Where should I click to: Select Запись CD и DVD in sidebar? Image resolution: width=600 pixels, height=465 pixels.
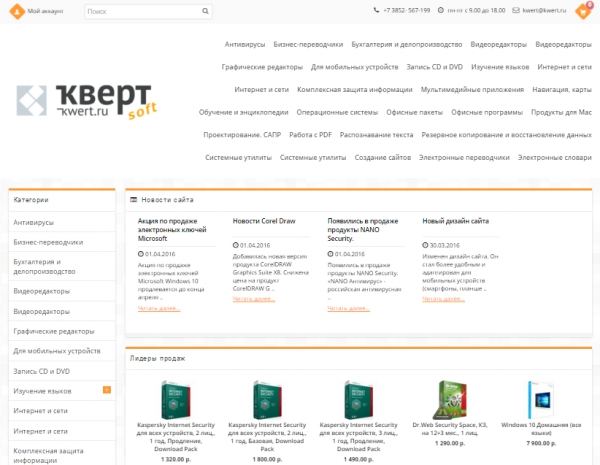pos(42,371)
